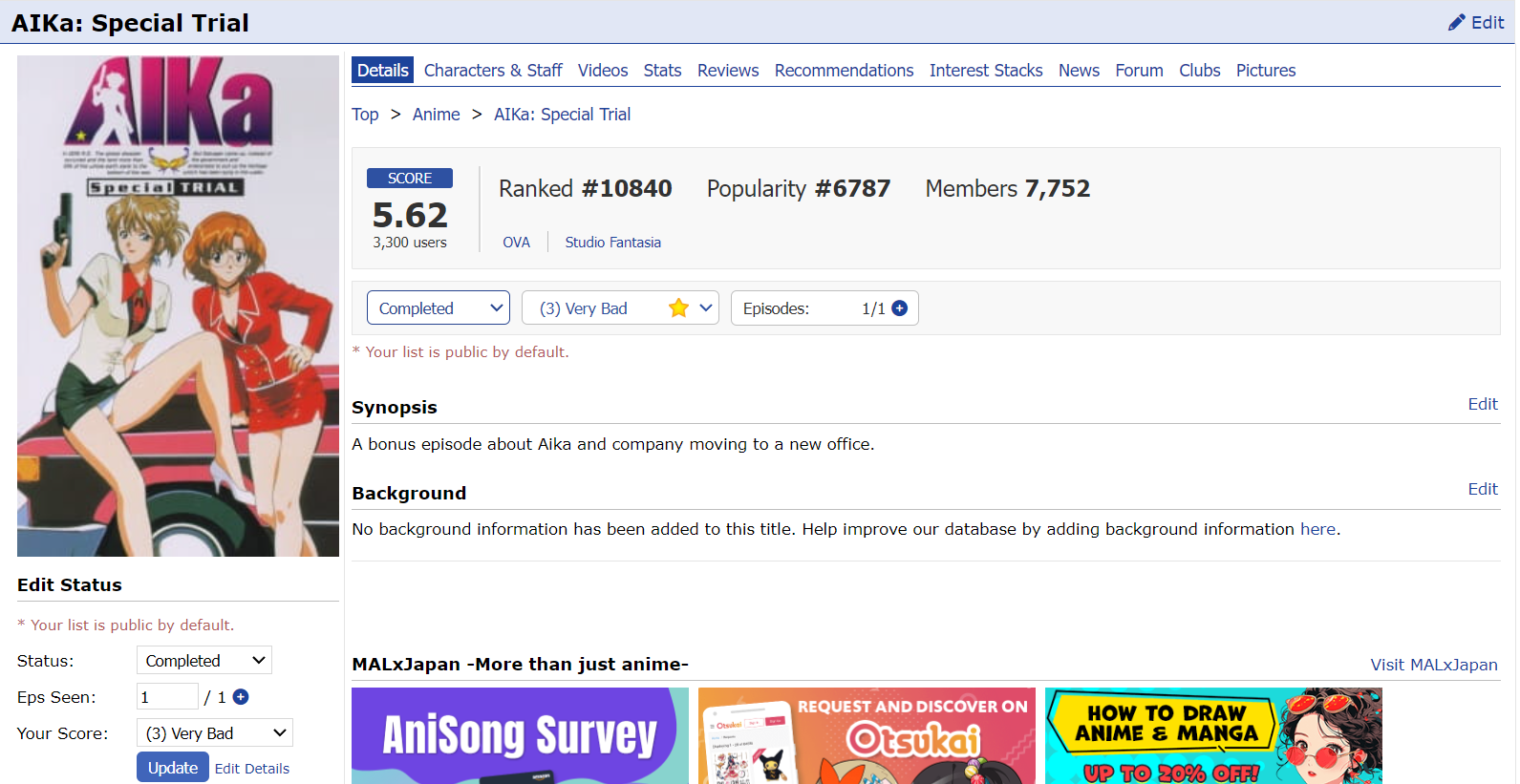Open the Visit MALxJapan link
Viewport: 1520px width, 784px height.
point(1434,665)
